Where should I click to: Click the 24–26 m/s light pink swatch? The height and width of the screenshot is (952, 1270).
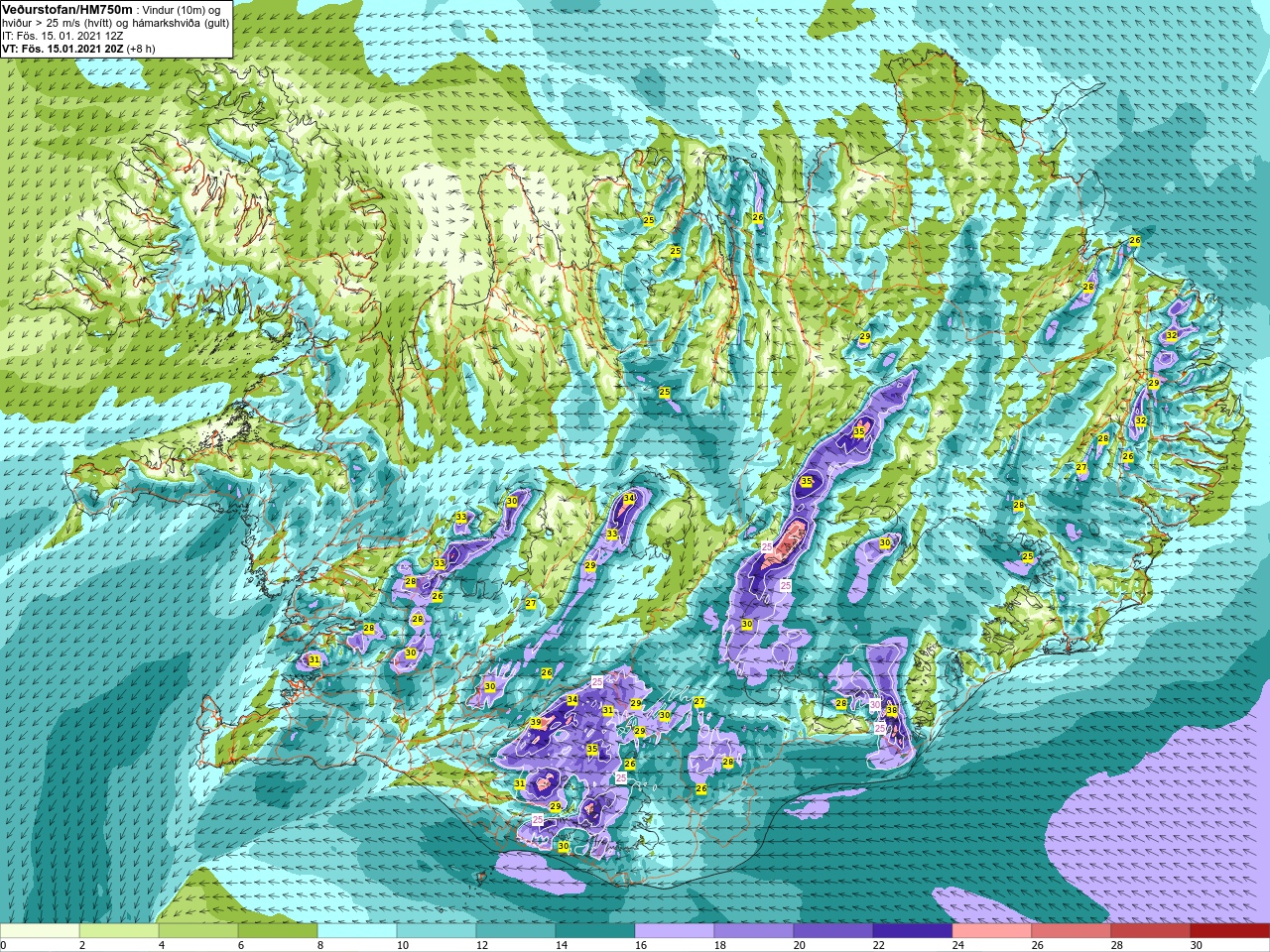coord(992,931)
